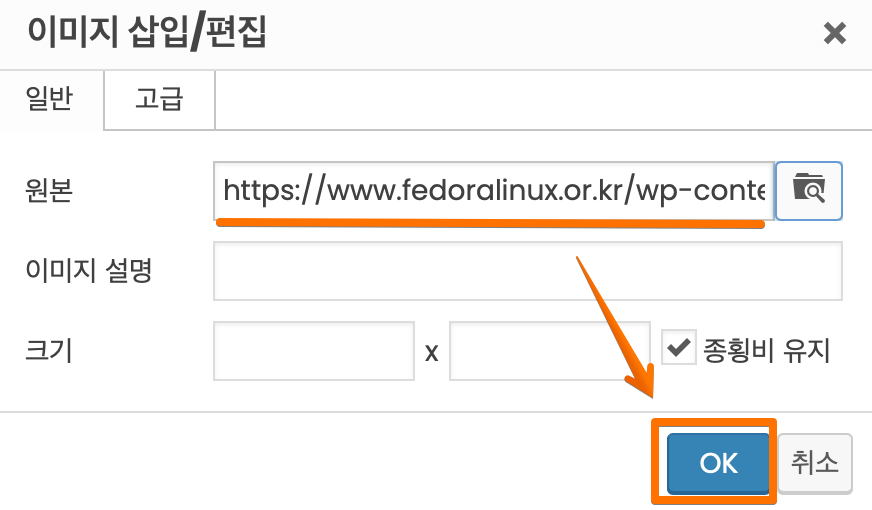Click the 이미지 설명 label text
The height and width of the screenshot is (510, 872).
(x=88, y=271)
